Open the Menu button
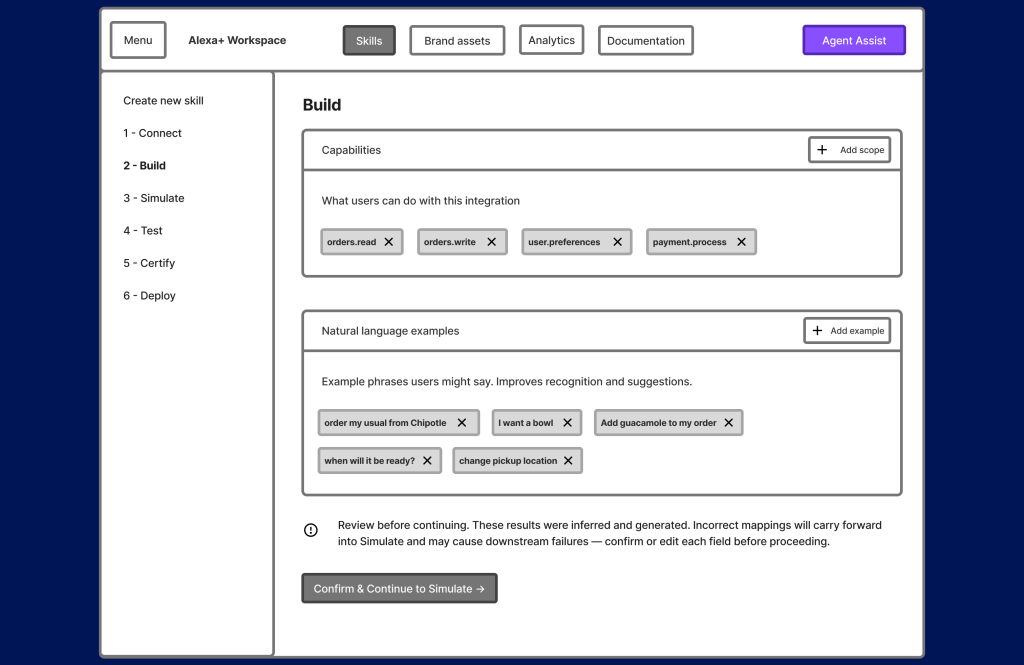 (x=138, y=40)
